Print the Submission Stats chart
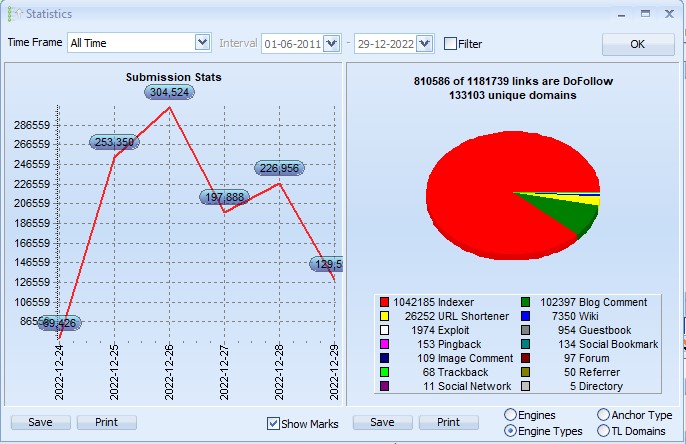This screenshot has height=444, width=686. pos(106,423)
